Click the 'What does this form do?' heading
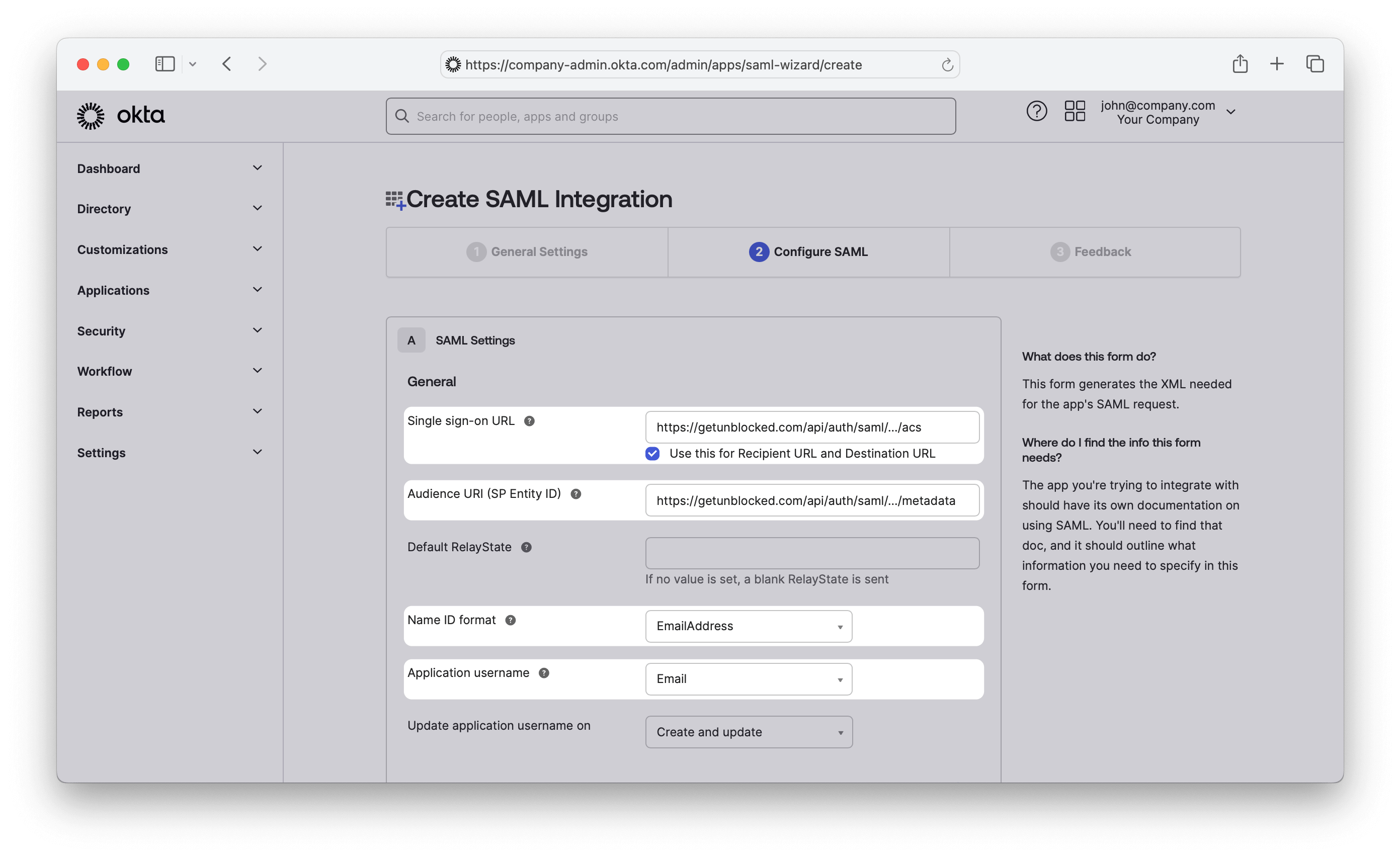The width and height of the screenshot is (1400, 857). coord(1089,356)
